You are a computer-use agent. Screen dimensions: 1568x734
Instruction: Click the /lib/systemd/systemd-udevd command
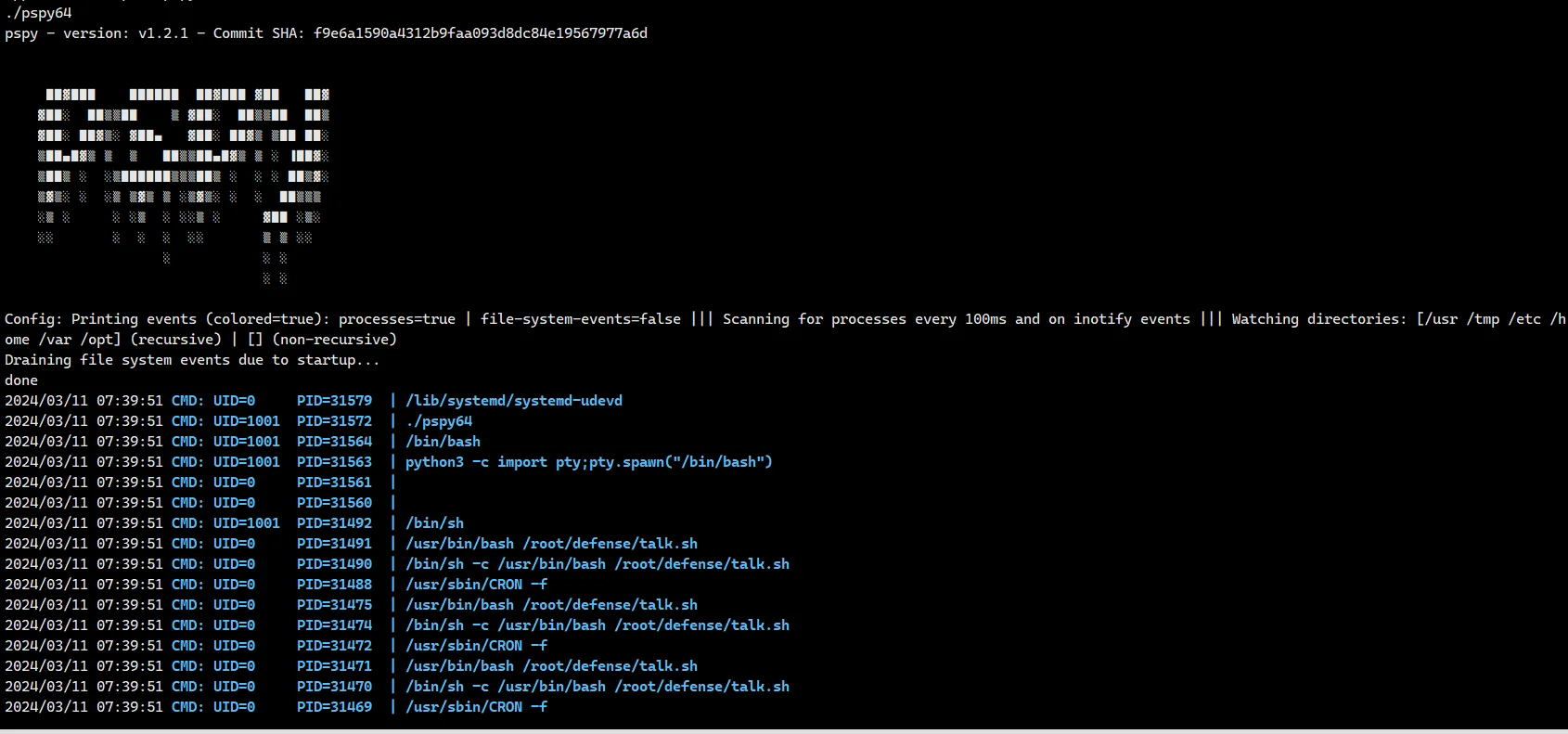click(514, 401)
